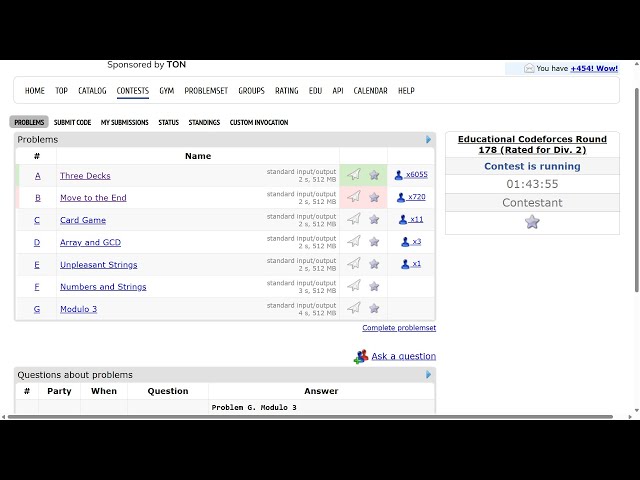Click the x6055 solved count link
640x480 pixels.
(417, 175)
